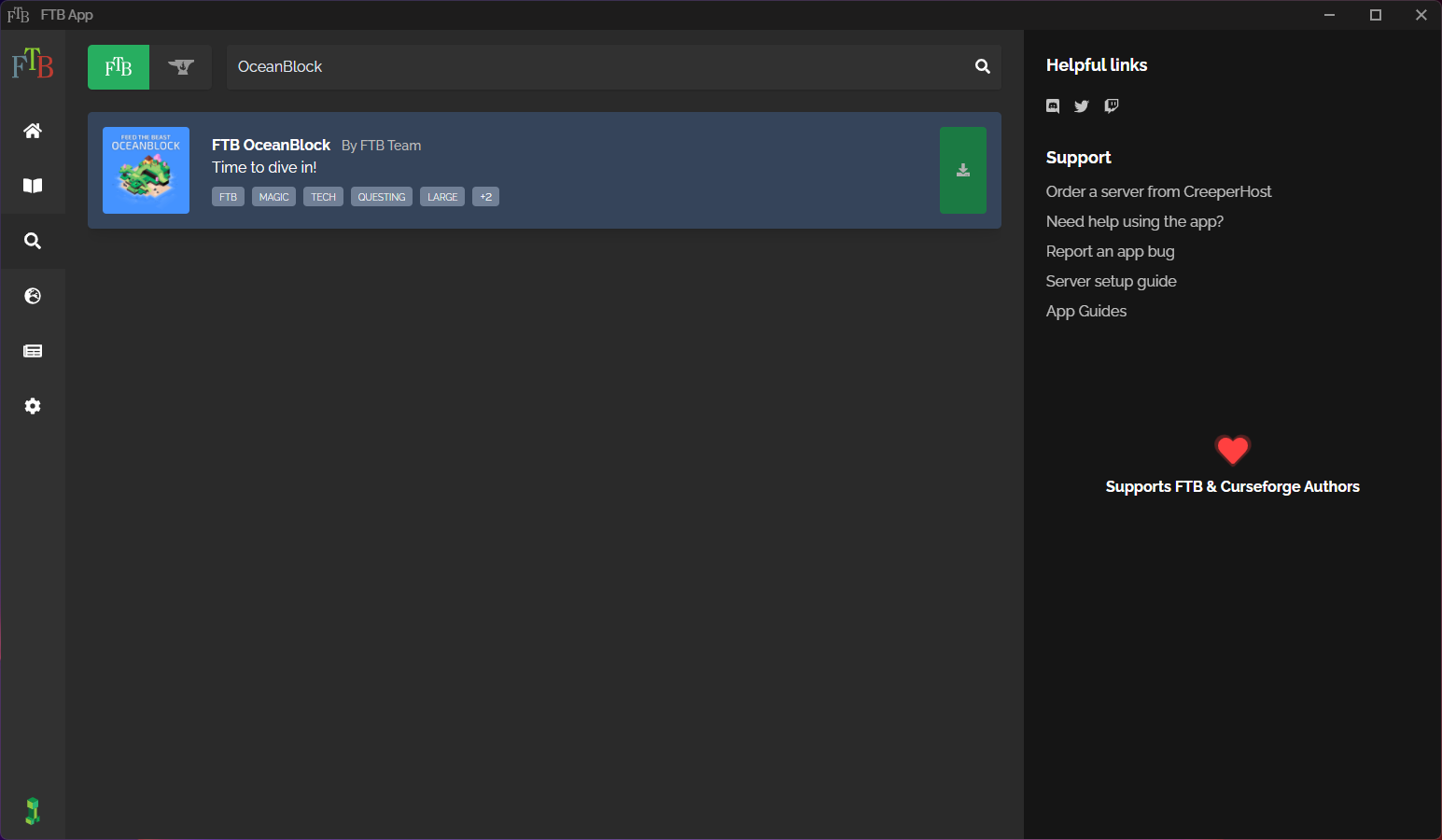Click 'Supports FTB & Curseforge Authors' text
The width and height of the screenshot is (1442, 840).
tap(1232, 486)
